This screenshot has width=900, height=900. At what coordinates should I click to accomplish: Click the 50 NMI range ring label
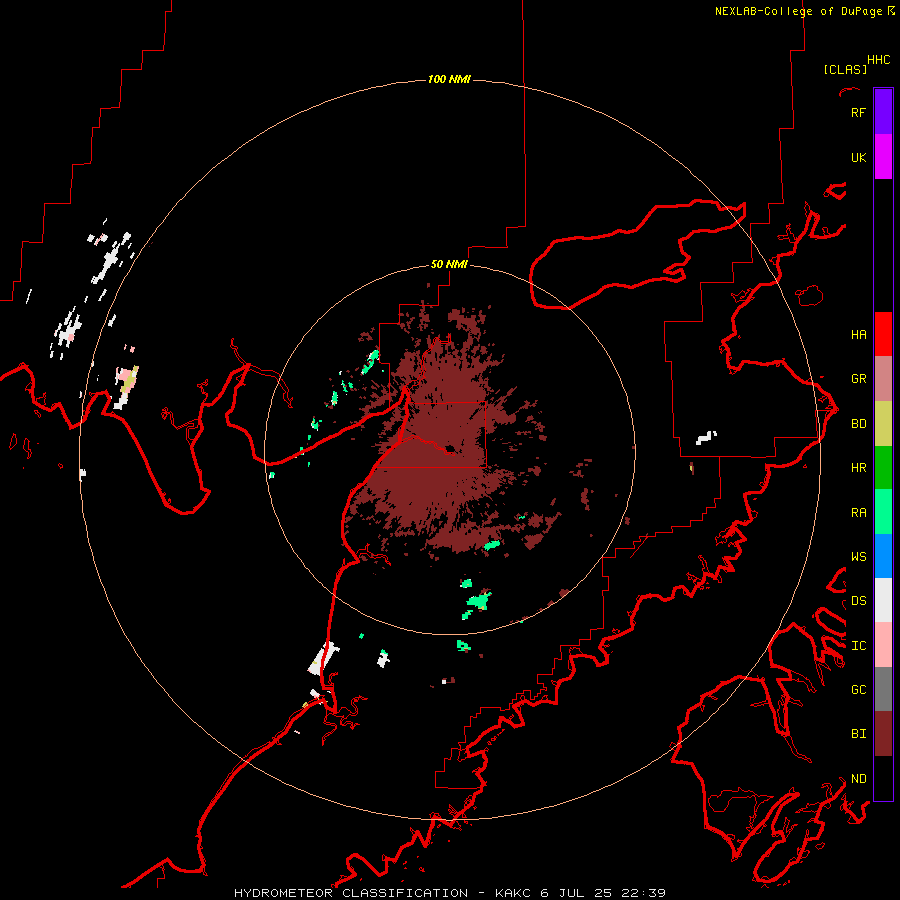[449, 265]
